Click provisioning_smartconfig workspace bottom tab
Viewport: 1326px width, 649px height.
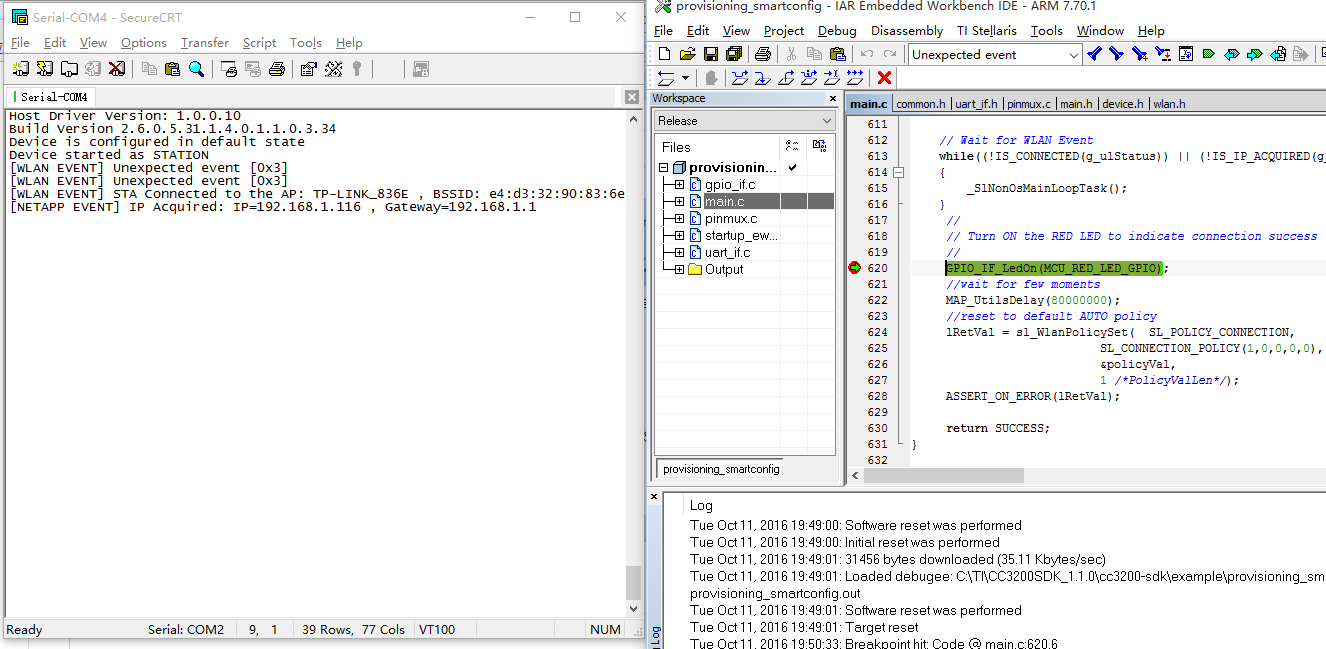tap(720, 469)
